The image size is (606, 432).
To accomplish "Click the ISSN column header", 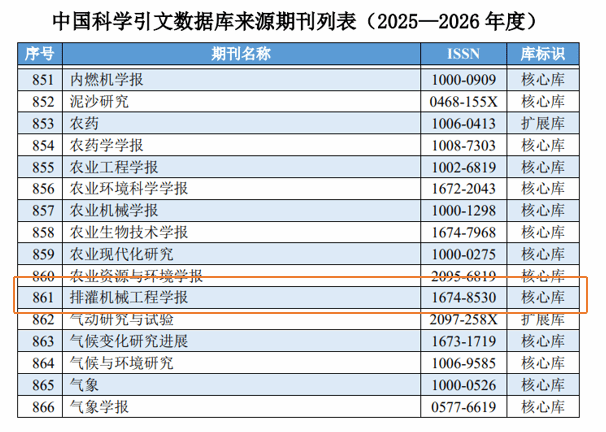I will 463,55.
